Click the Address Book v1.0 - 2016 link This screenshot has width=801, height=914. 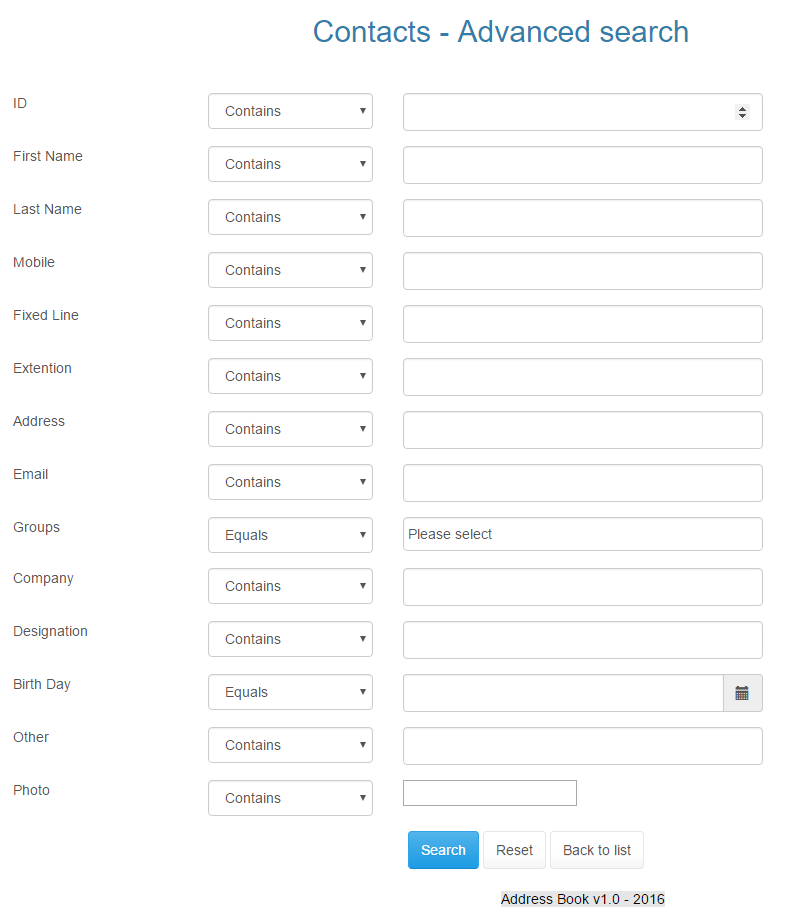click(582, 898)
